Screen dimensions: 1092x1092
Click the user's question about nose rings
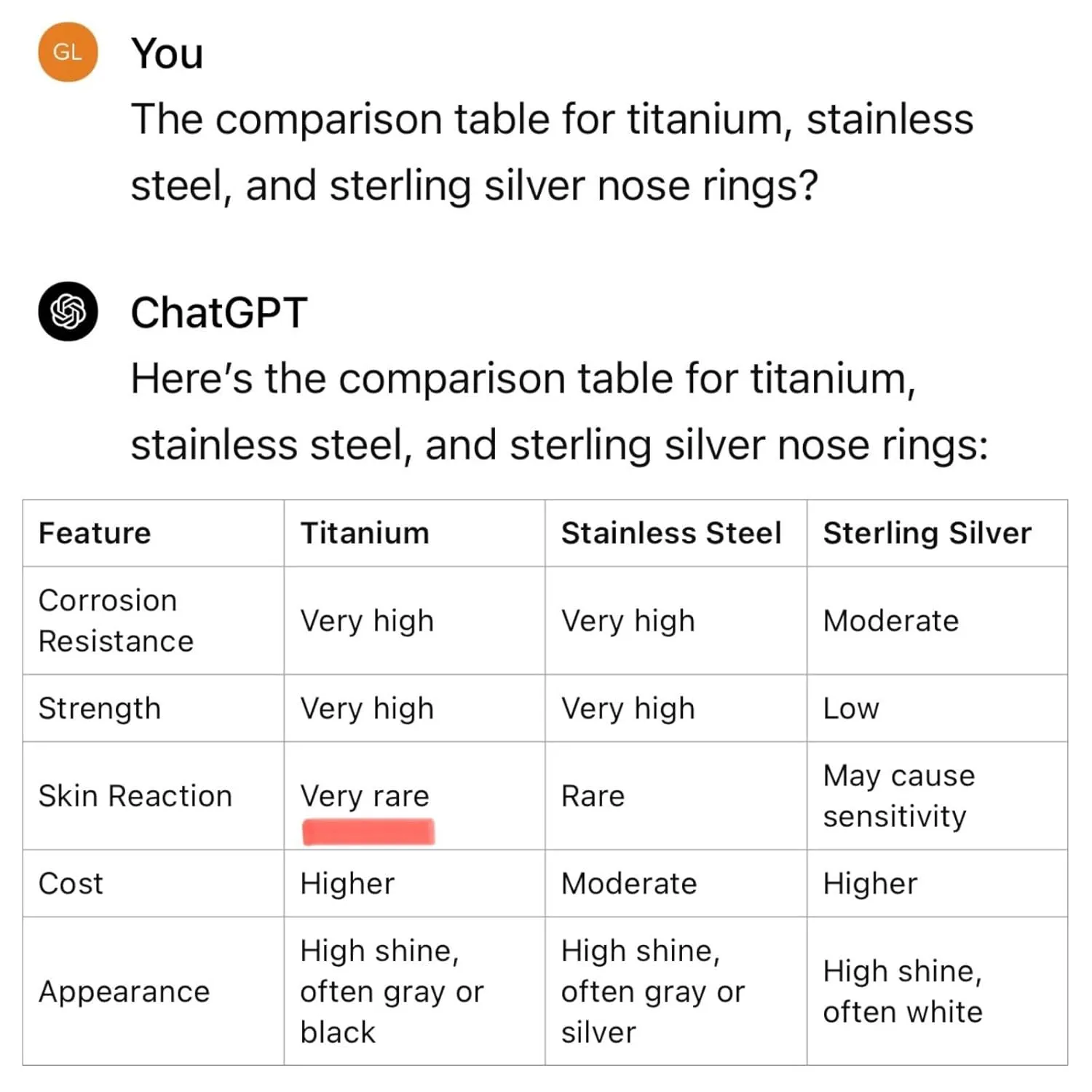[x=552, y=151]
